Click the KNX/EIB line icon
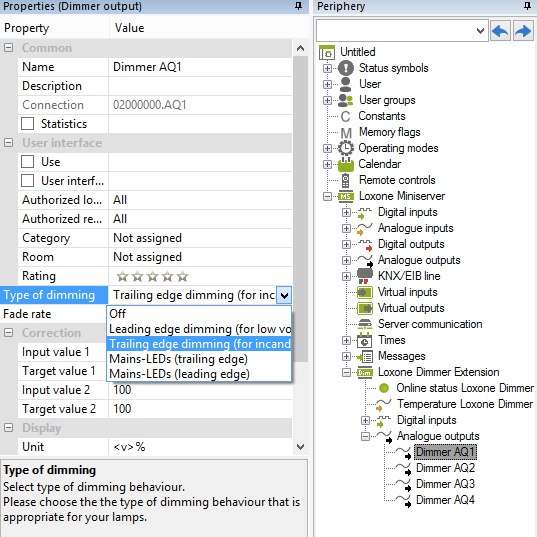537x537 pixels. (365, 276)
